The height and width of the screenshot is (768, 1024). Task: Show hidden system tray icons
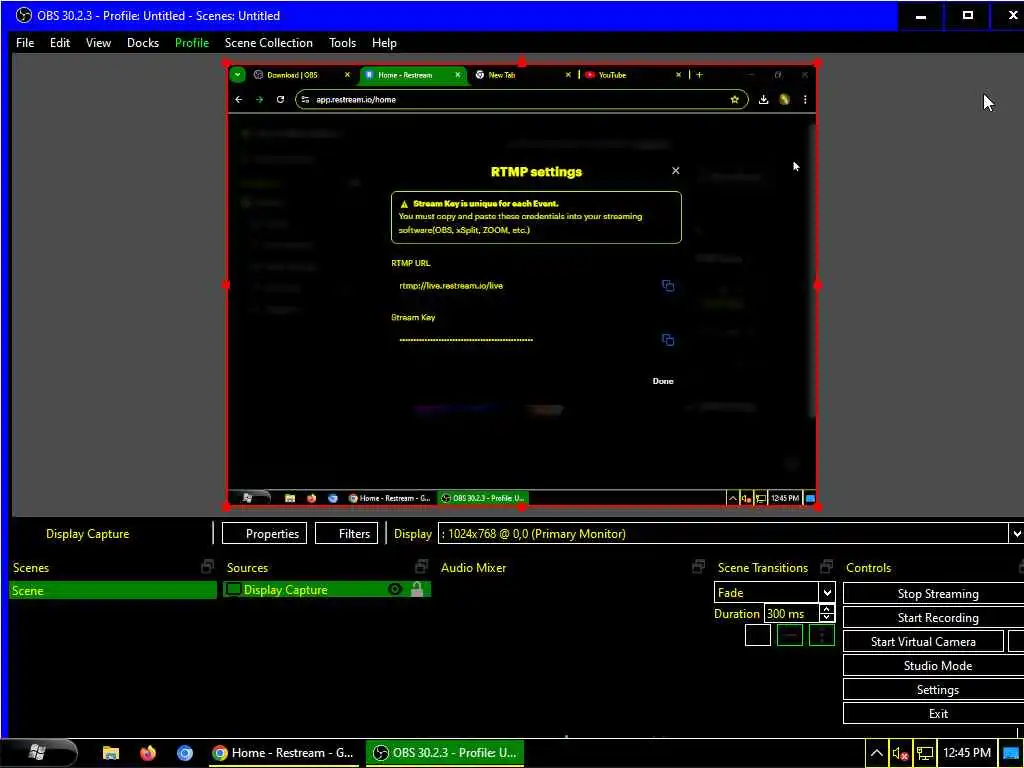[x=876, y=753]
